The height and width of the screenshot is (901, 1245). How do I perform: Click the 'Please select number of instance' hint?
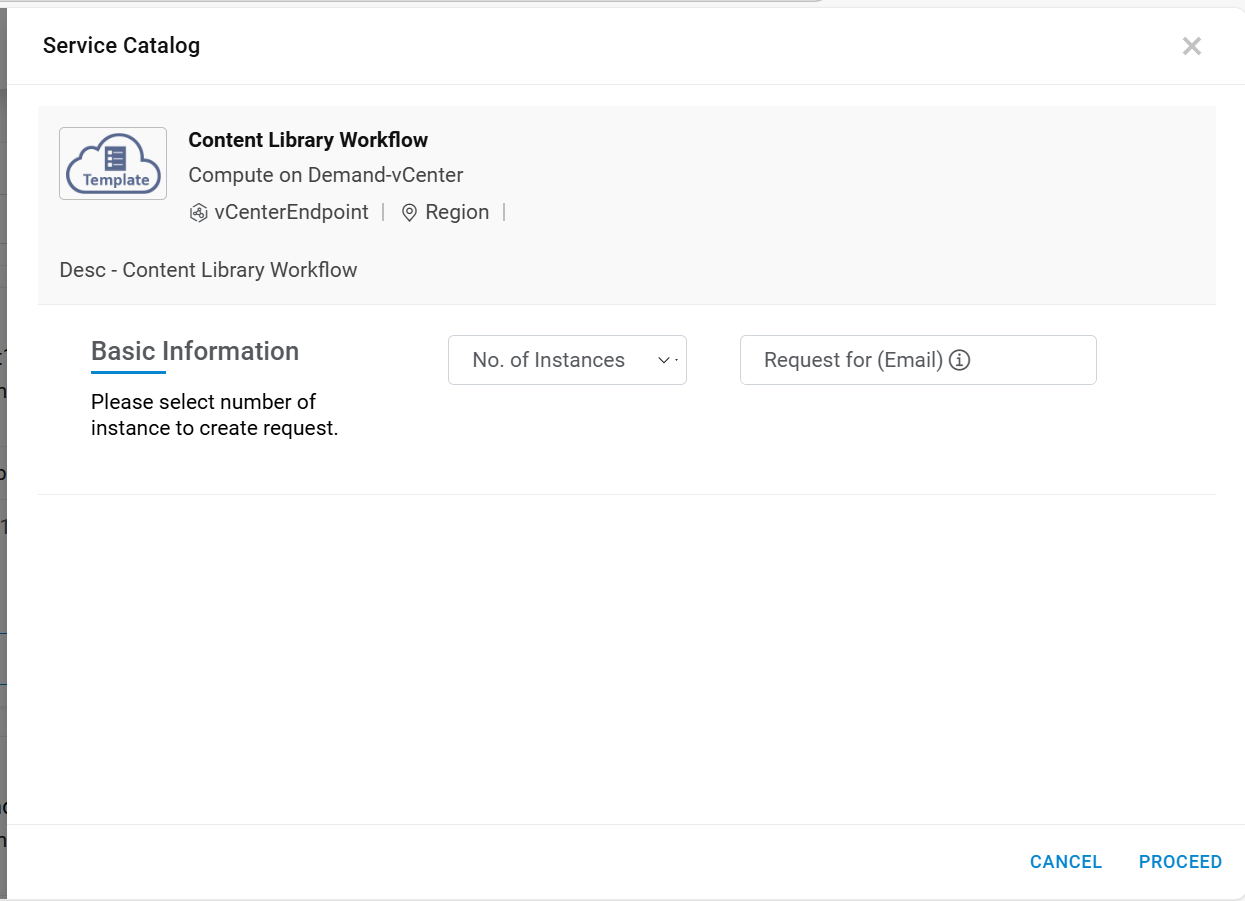click(x=214, y=415)
